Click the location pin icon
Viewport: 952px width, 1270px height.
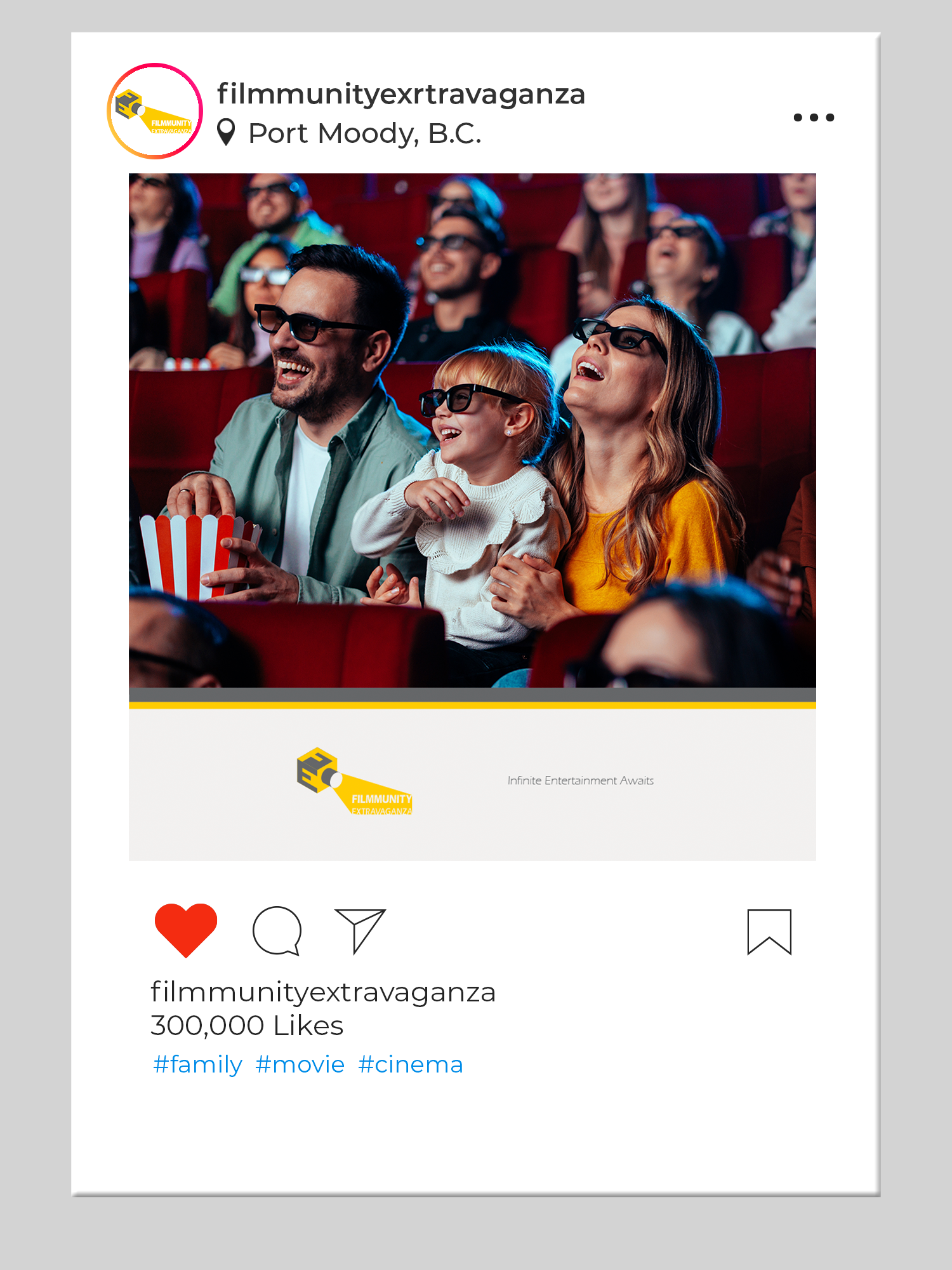[x=226, y=133]
